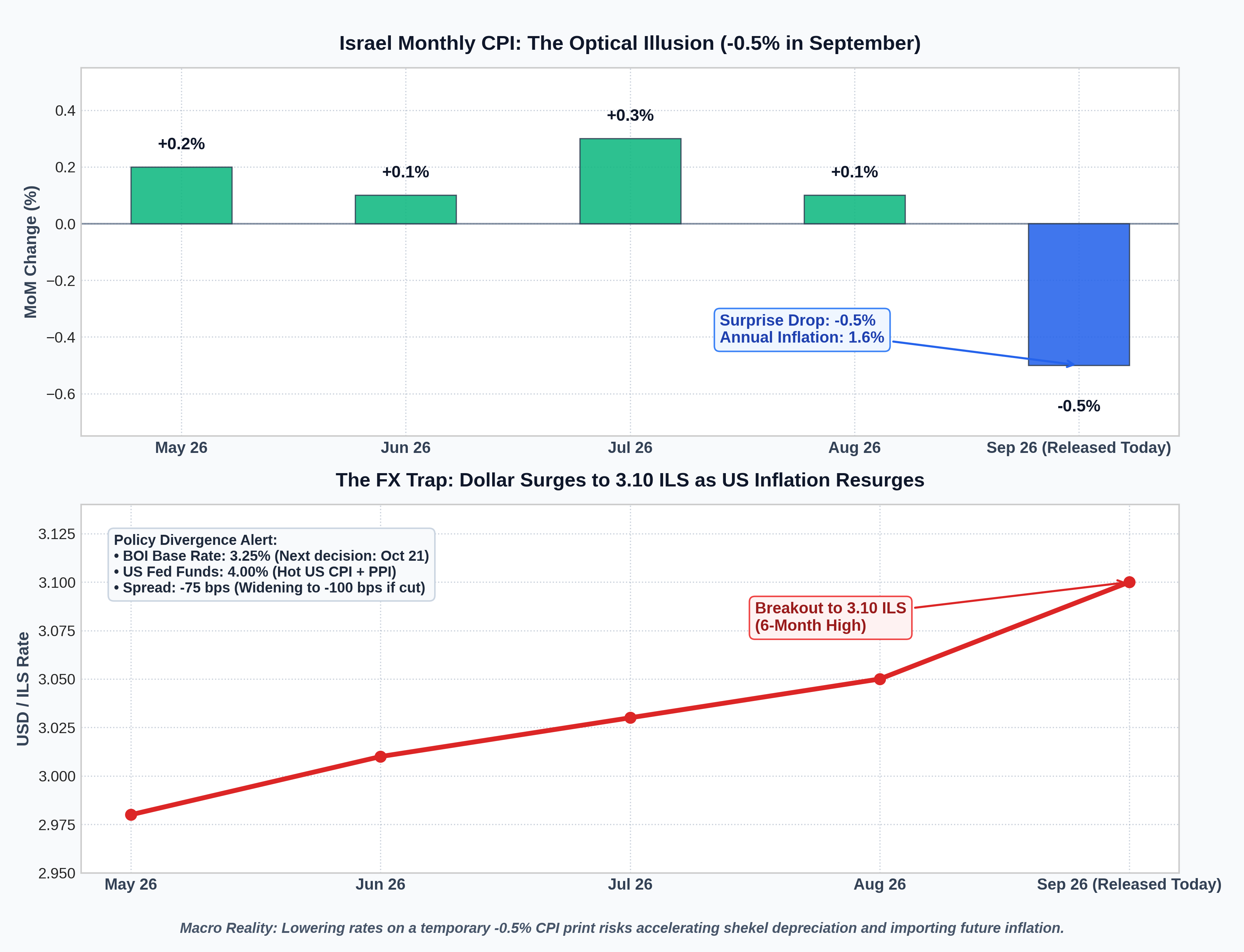This screenshot has width=1244, height=952.
Task: Click 'Jul 26' under the CPI bar chart
Action: click(630, 448)
